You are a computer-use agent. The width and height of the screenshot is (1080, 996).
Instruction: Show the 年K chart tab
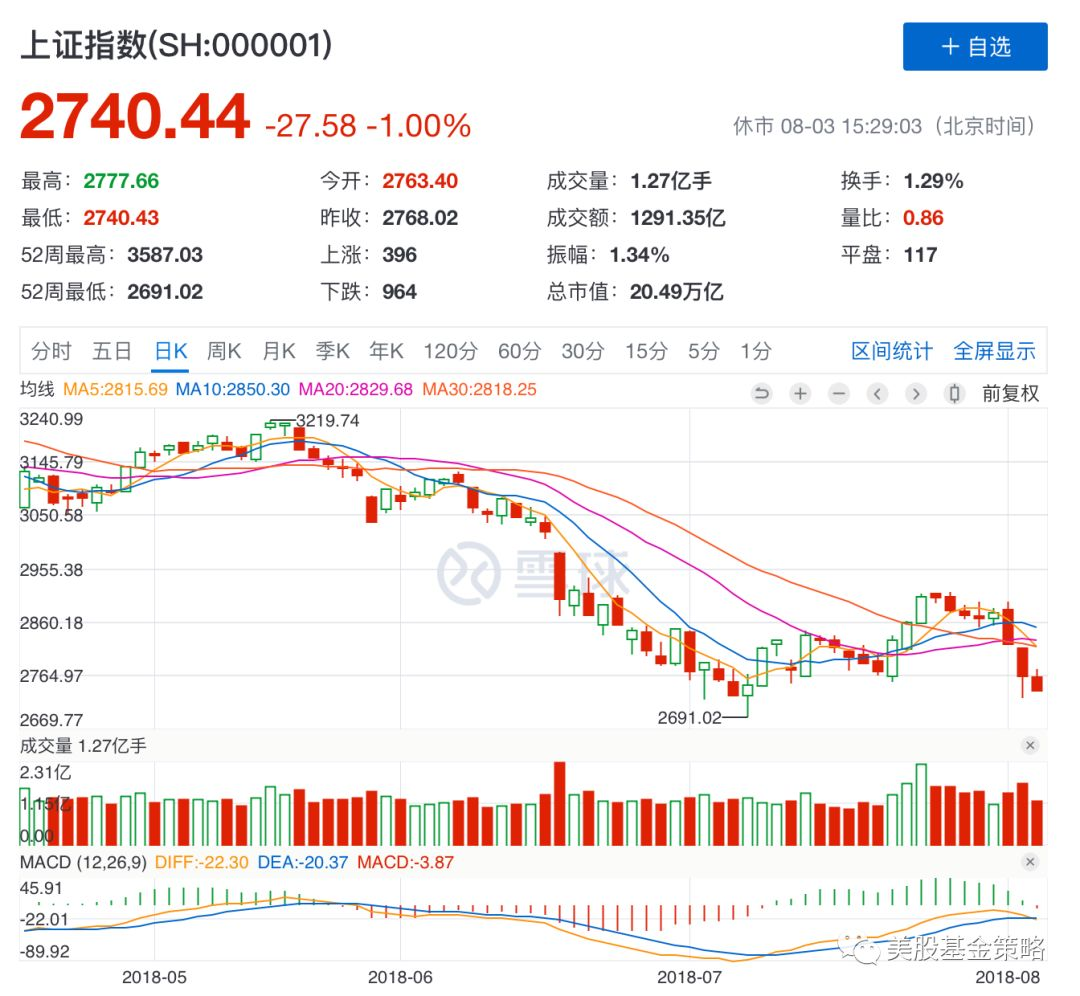(386, 351)
